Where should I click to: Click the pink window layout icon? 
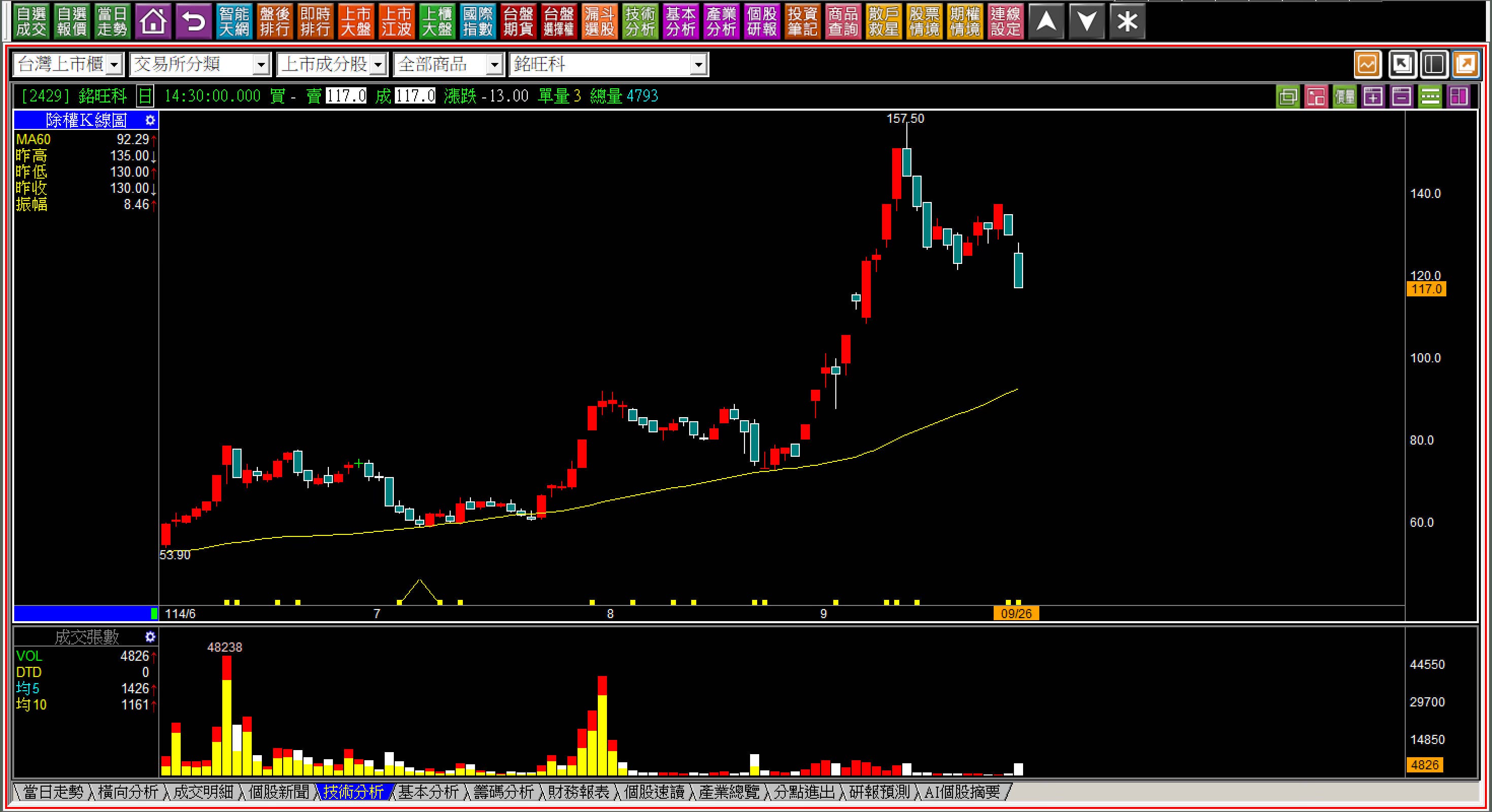pos(1316,96)
